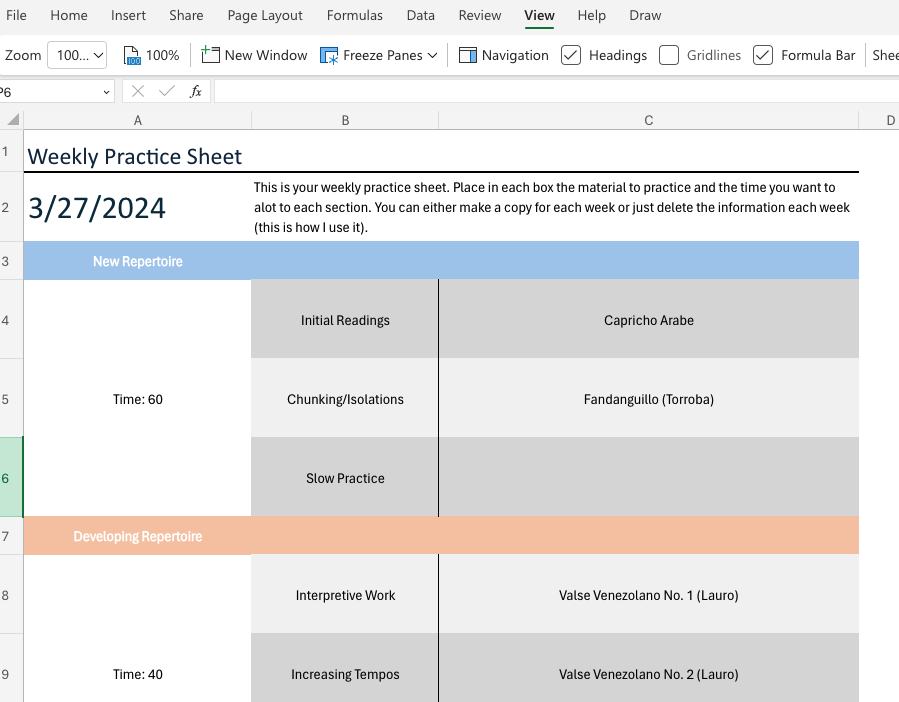The height and width of the screenshot is (702, 899).
Task: Select row 1 header
Action: click(11, 151)
